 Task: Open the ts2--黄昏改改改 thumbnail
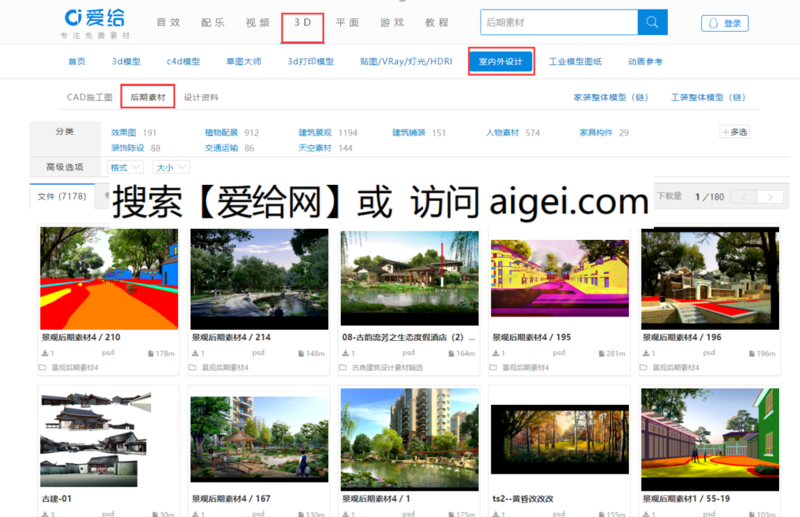(x=560, y=439)
